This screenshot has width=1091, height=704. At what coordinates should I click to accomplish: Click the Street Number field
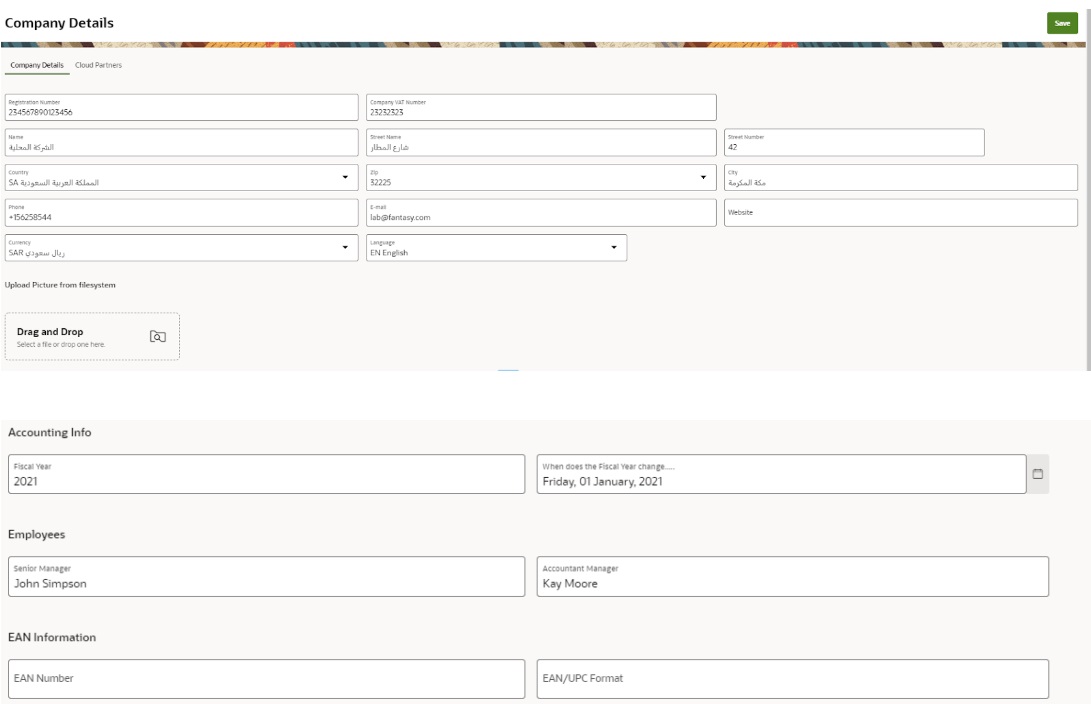tap(854, 142)
